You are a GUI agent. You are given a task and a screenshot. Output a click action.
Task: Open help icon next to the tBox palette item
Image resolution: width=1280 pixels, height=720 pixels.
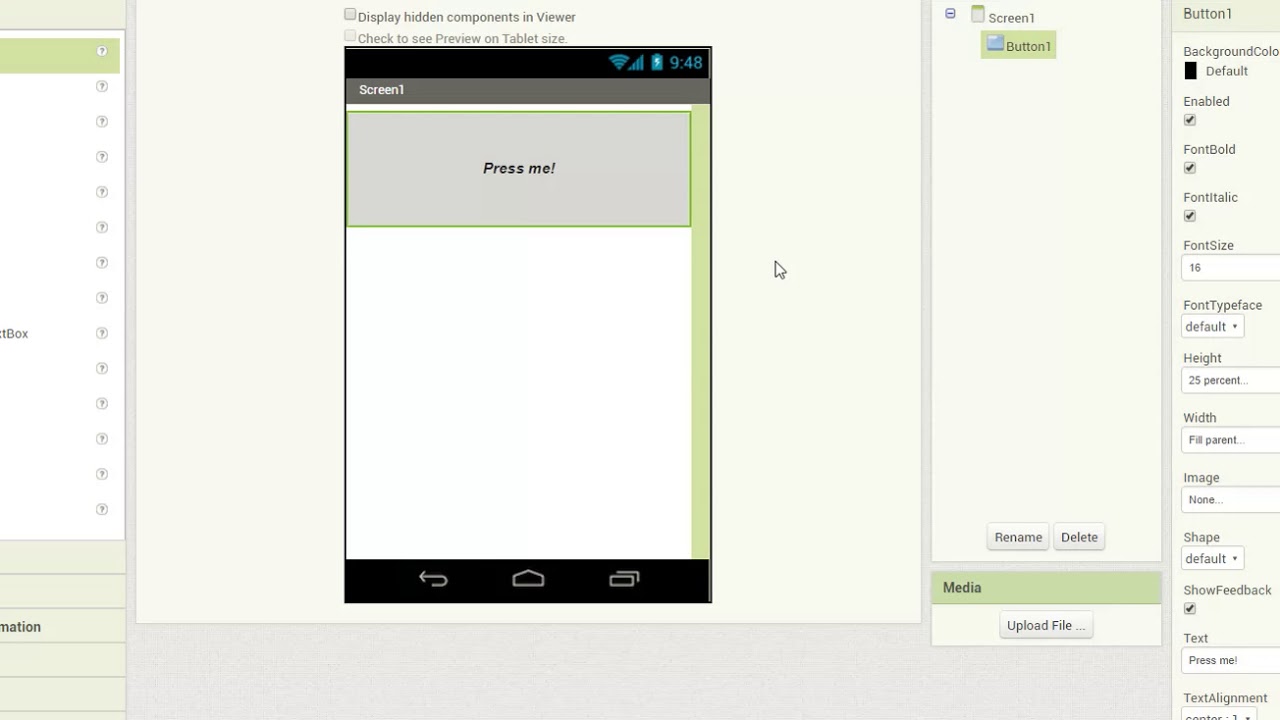102,333
